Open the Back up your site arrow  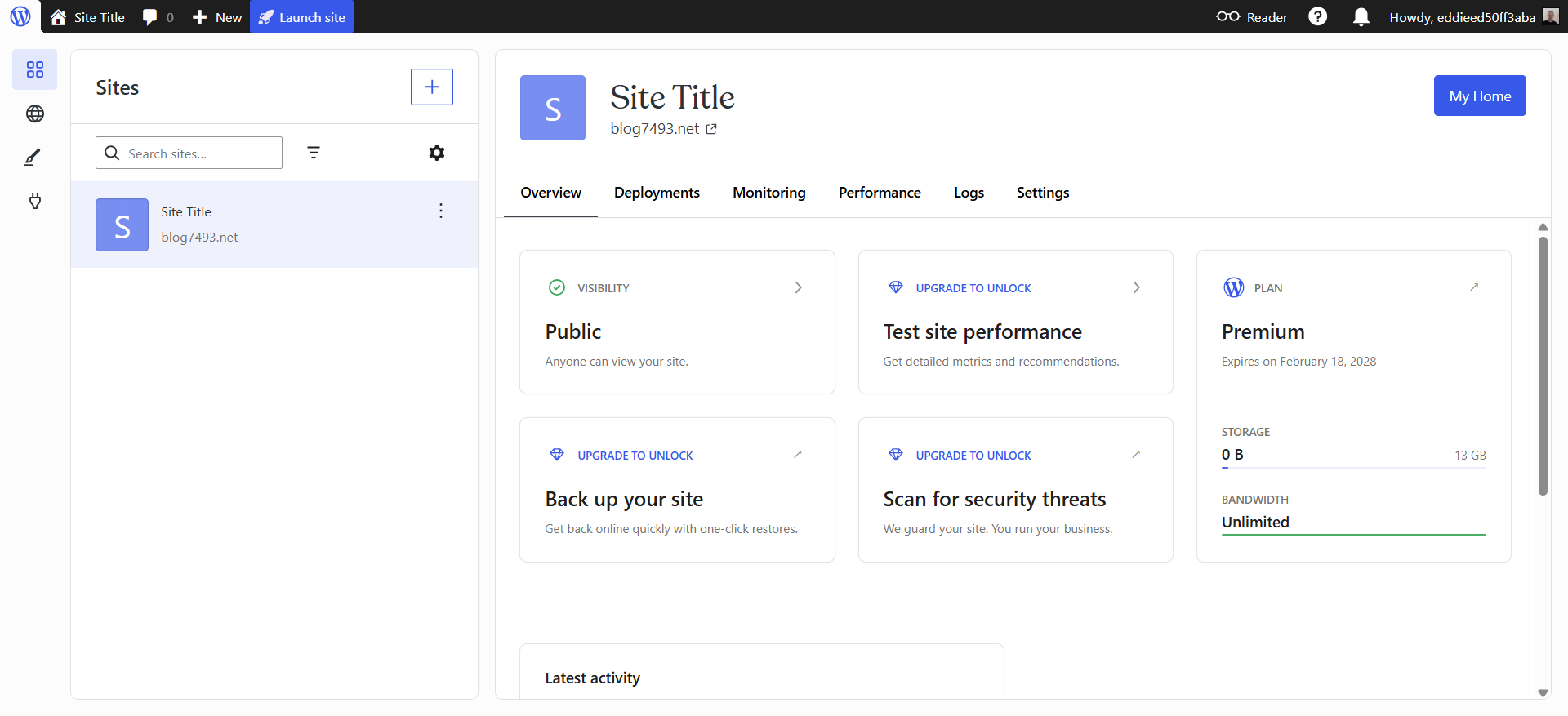798,454
